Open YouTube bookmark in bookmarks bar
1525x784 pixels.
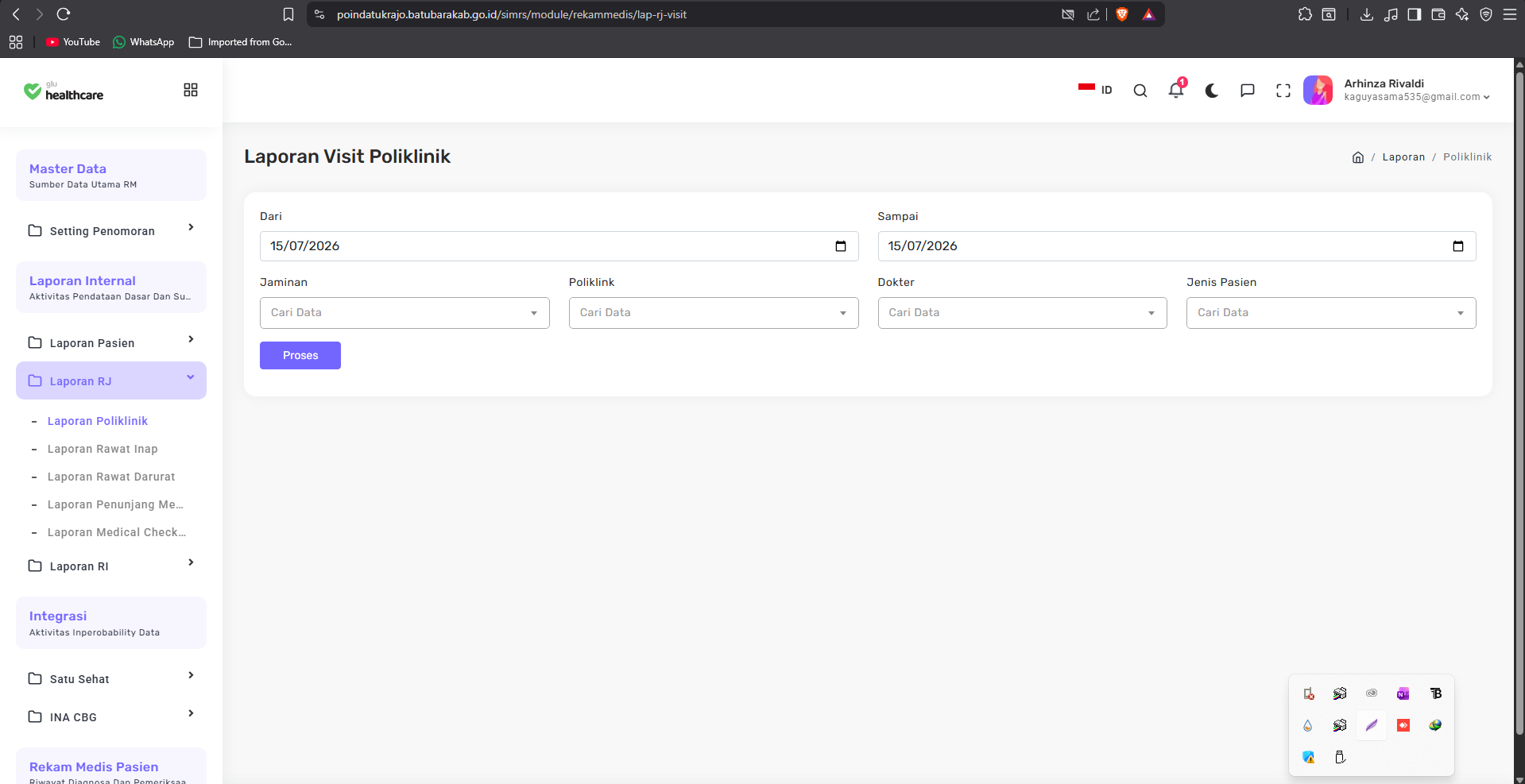pyautogui.click(x=73, y=42)
